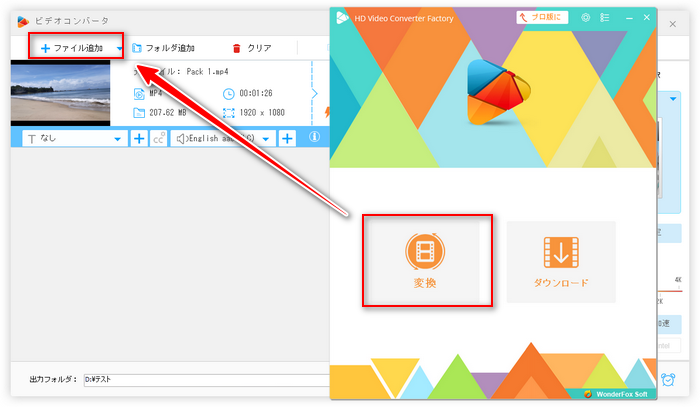Open the output format dropdown arrow in the right panel
This screenshot has height=407, width=700.
coord(673,99)
